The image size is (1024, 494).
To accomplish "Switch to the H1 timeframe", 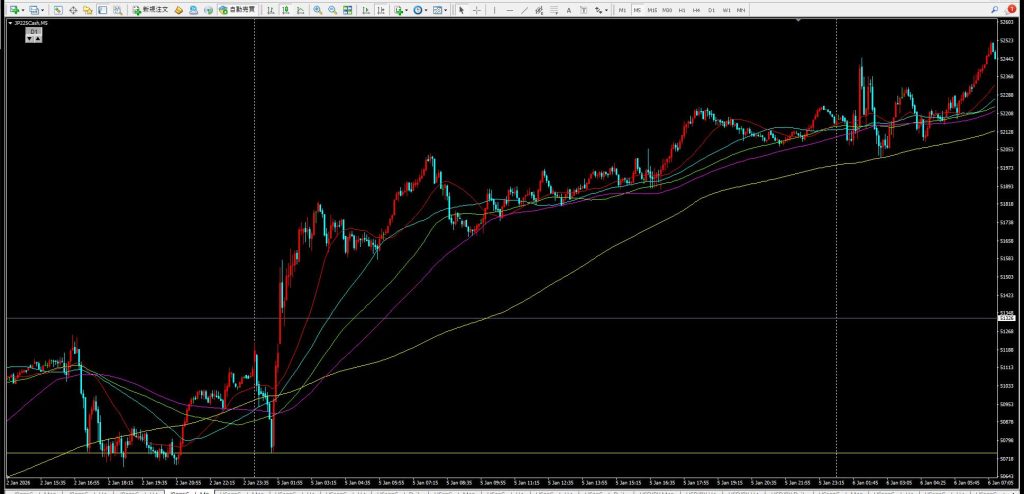I will click(x=682, y=9).
